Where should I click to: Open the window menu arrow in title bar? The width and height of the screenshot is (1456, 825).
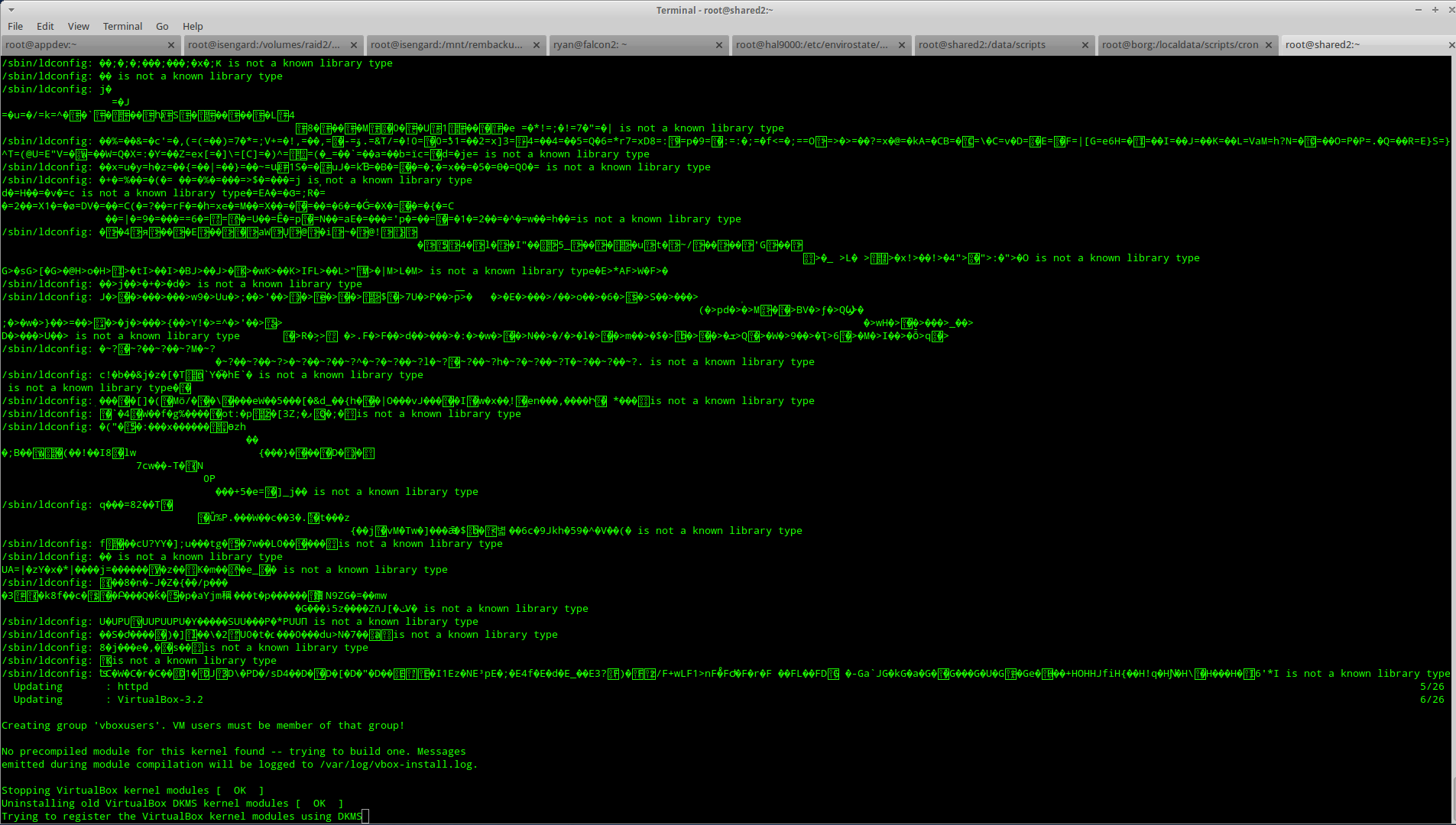11,10
